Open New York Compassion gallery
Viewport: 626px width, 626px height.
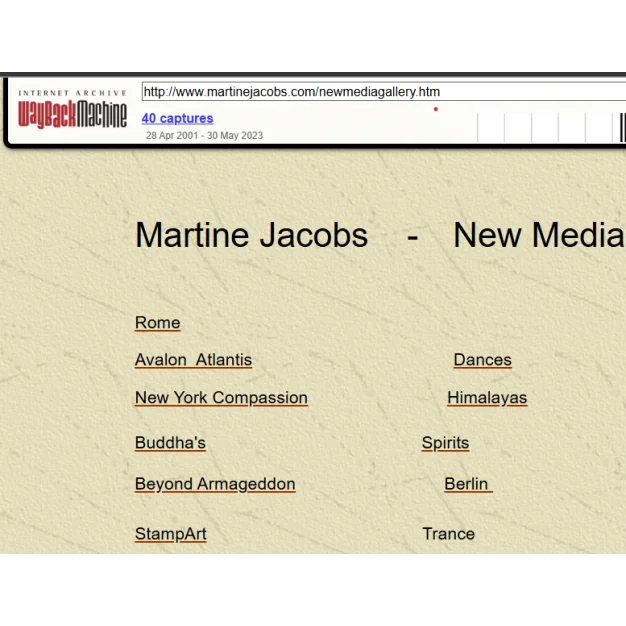221,398
